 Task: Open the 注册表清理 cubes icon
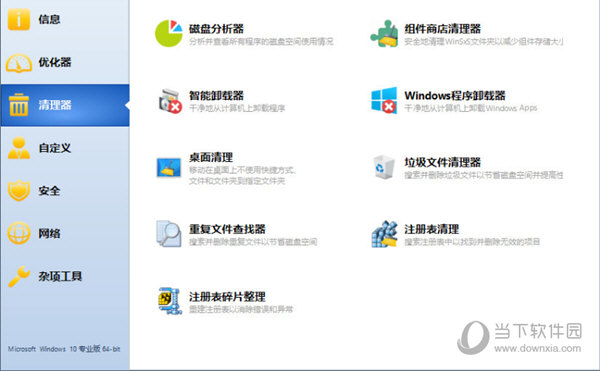pyautogui.click(x=384, y=234)
